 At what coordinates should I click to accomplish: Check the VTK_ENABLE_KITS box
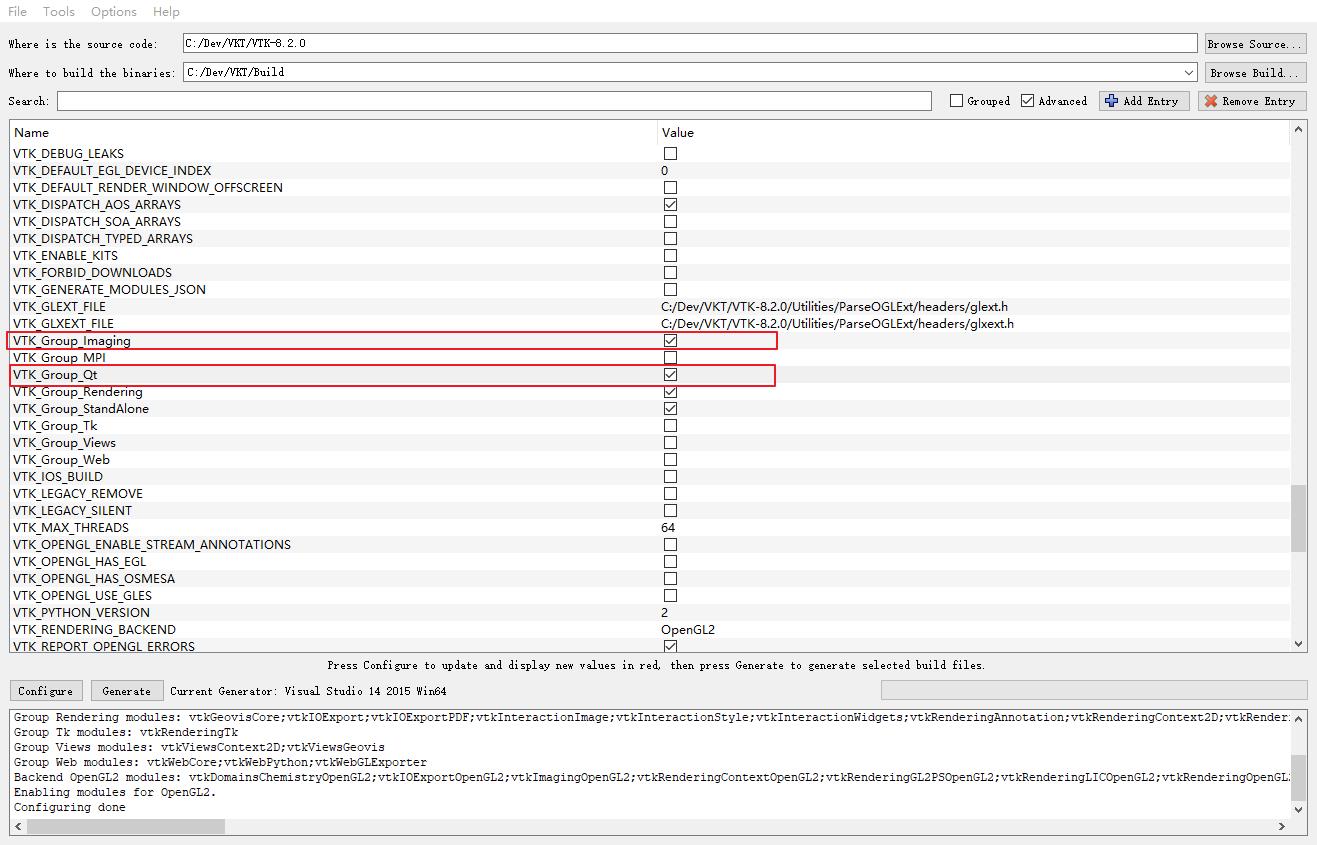(x=670, y=256)
